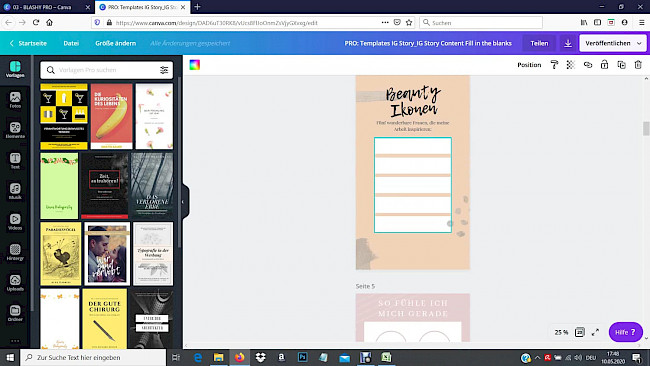This screenshot has height=366, width=650.
Task: Open the Position menu
Action: click(x=529, y=65)
